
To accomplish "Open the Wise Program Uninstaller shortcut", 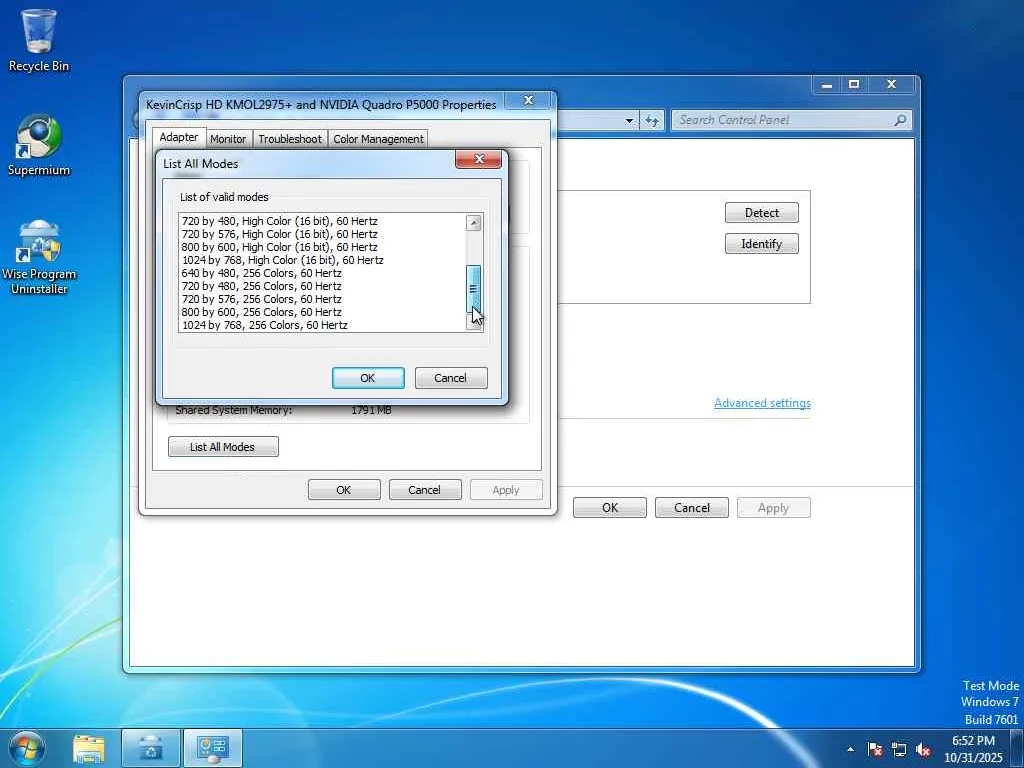I will [39, 257].
